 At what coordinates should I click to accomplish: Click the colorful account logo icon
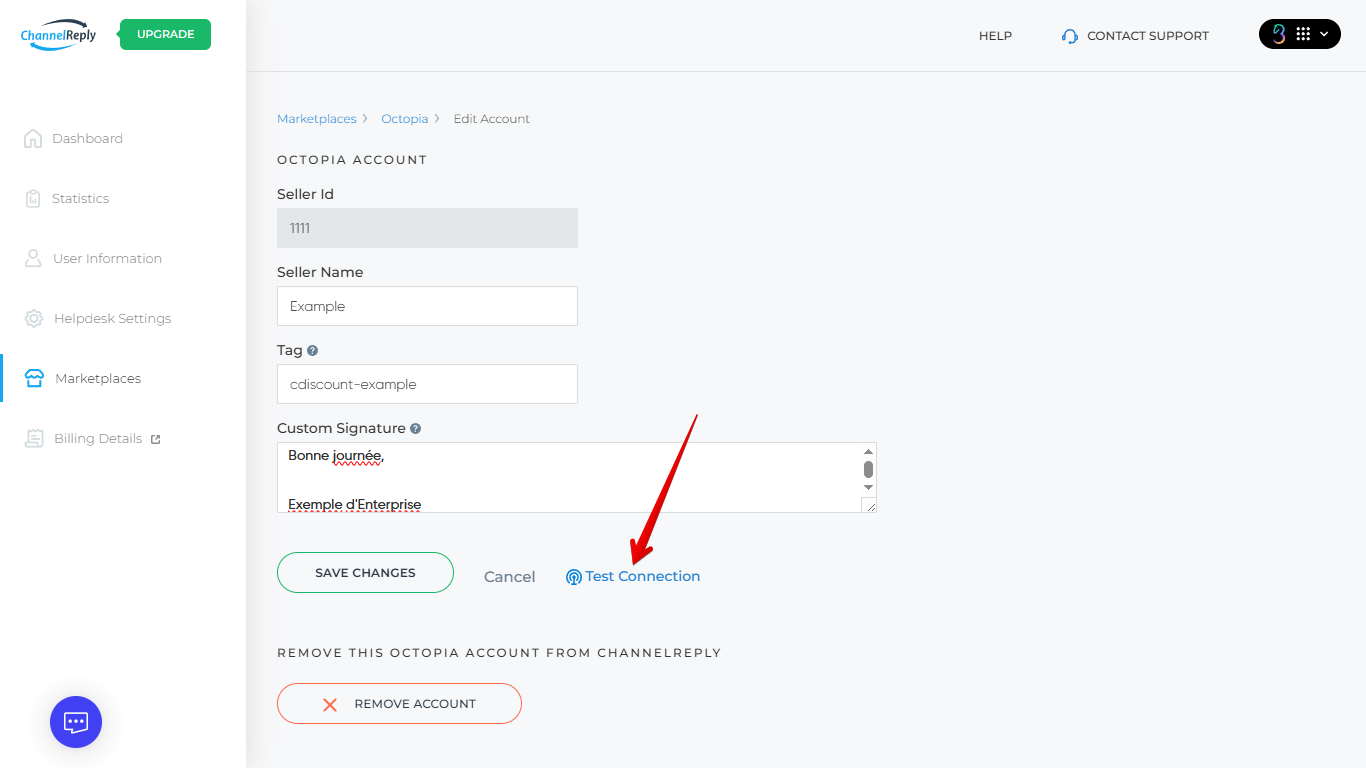pos(1279,34)
